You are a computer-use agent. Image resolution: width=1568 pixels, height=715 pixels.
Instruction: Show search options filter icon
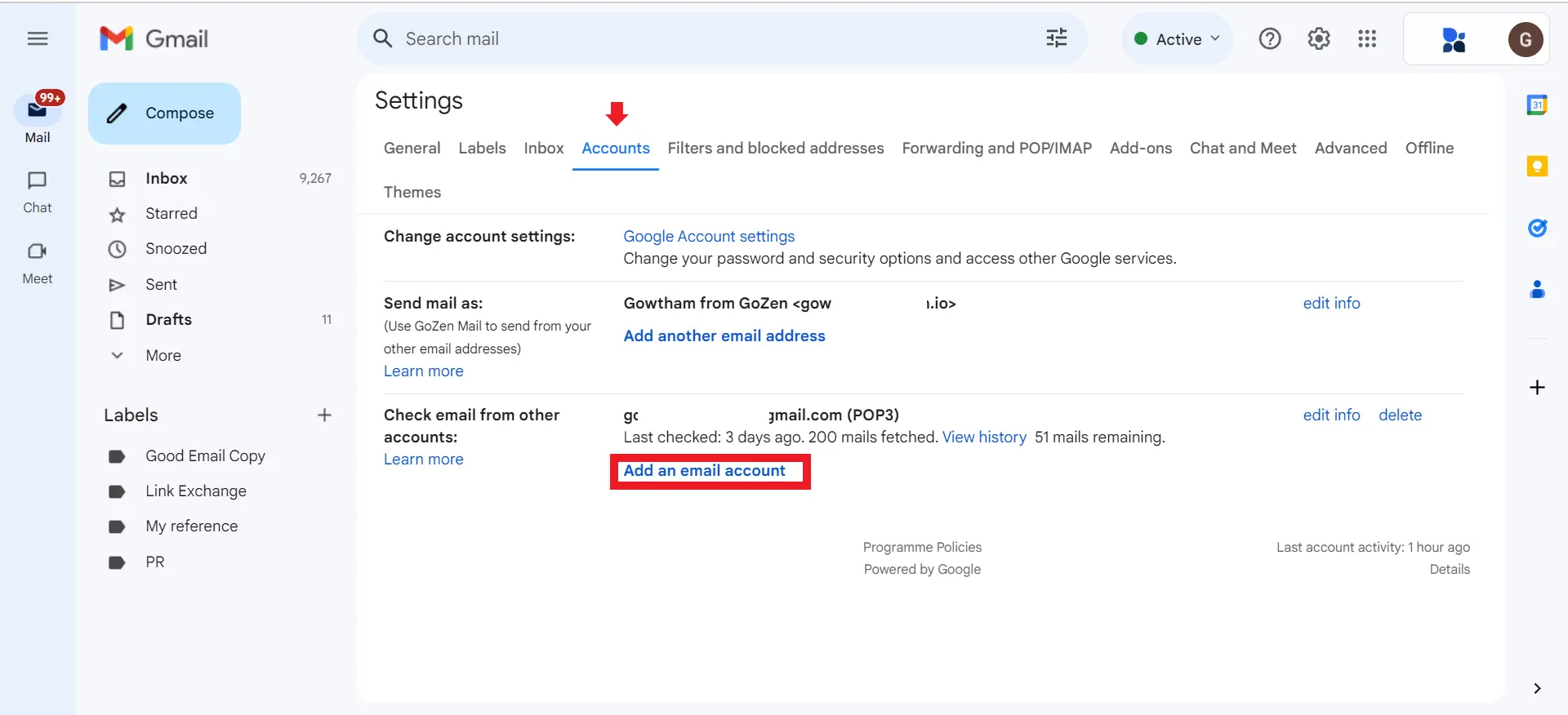[x=1057, y=38]
